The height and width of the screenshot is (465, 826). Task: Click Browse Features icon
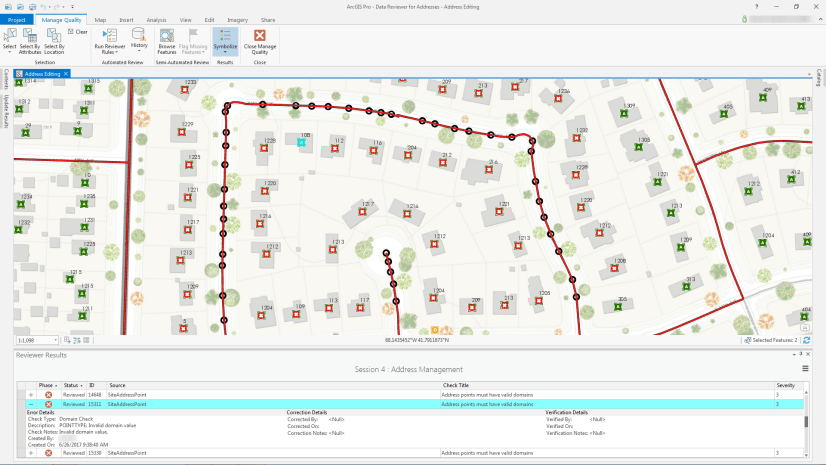(166, 35)
